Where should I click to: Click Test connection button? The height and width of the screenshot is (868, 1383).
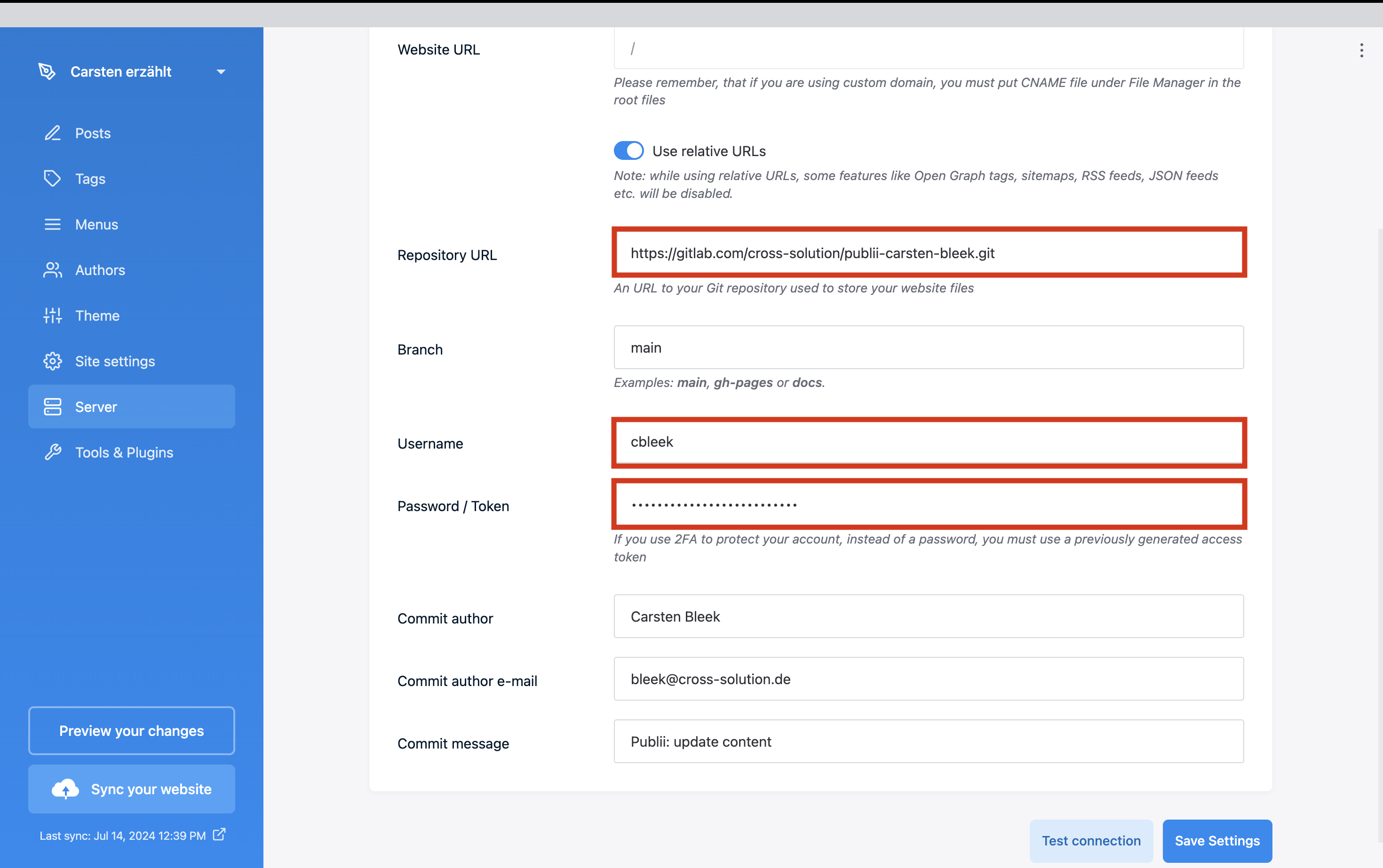point(1091,840)
